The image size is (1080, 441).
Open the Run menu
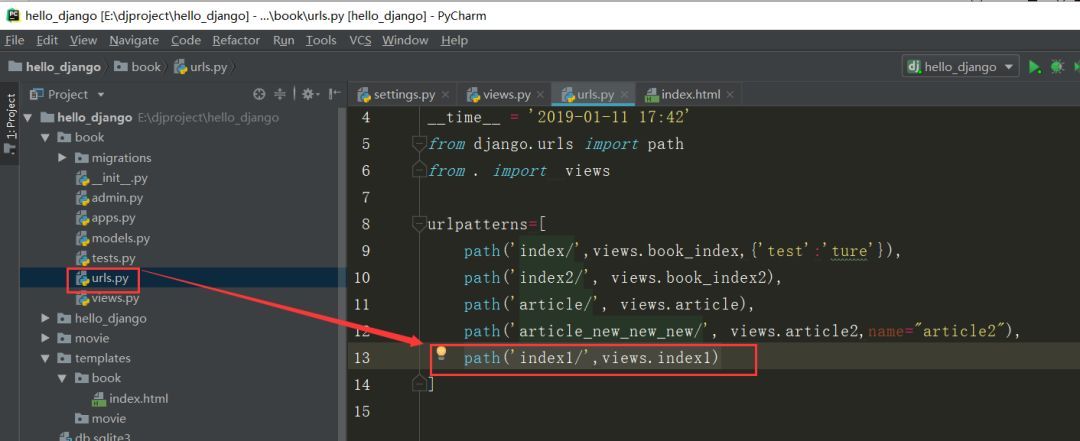pyautogui.click(x=283, y=40)
